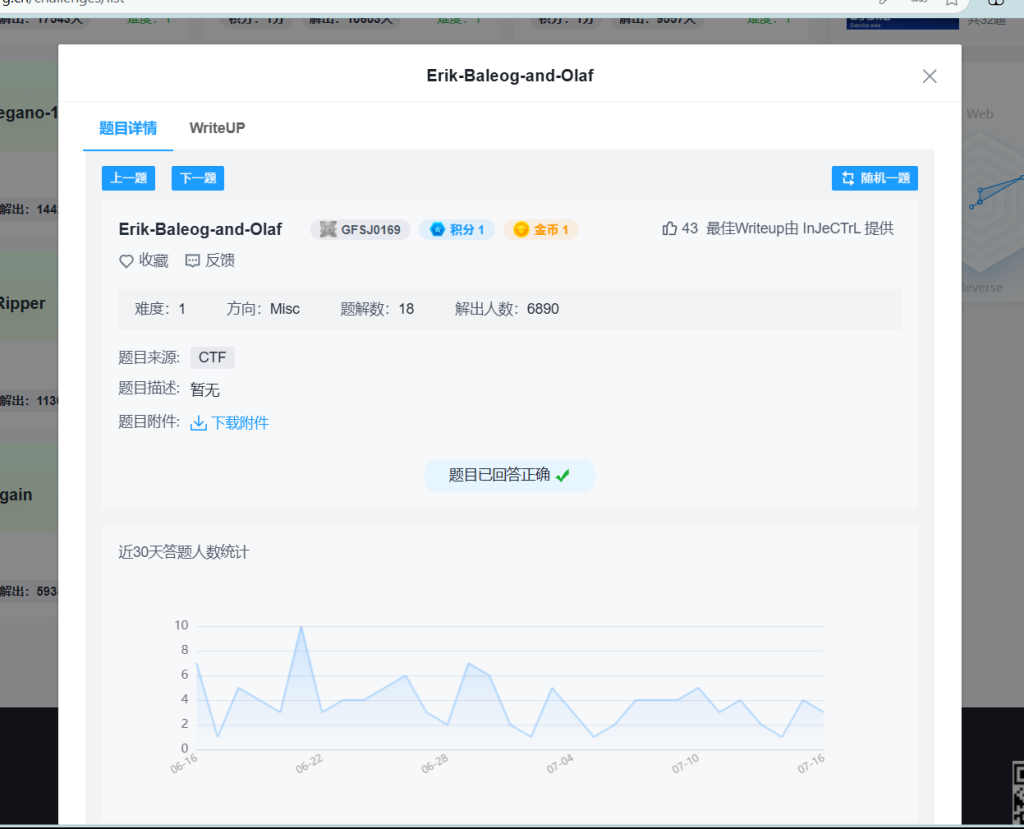The image size is (1024, 829).
Task: Select the 题目详情 tab
Action: pos(128,128)
